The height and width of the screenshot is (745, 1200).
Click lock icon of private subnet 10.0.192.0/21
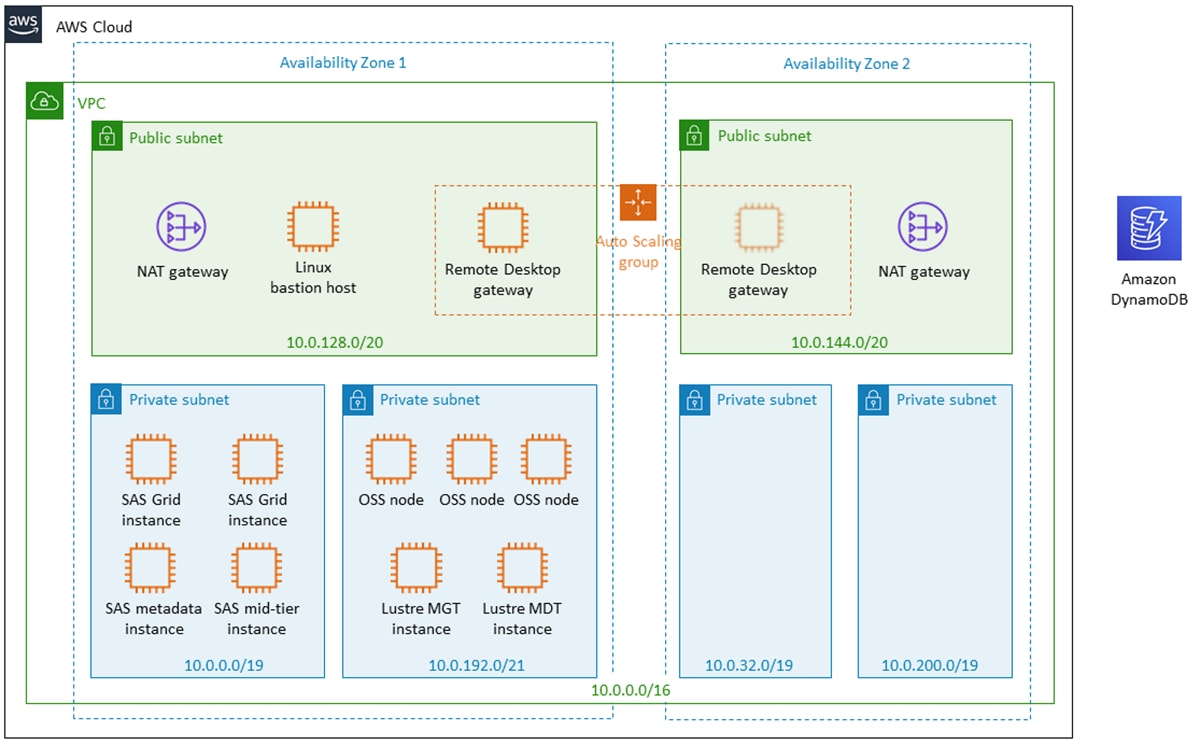[x=357, y=400]
